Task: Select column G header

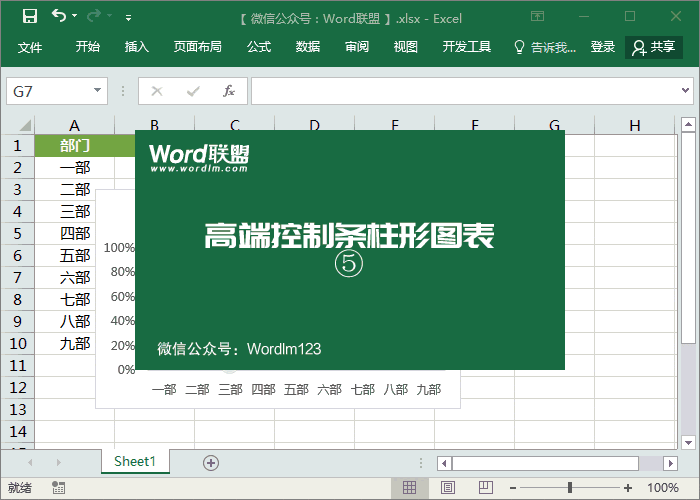Action: 554,125
